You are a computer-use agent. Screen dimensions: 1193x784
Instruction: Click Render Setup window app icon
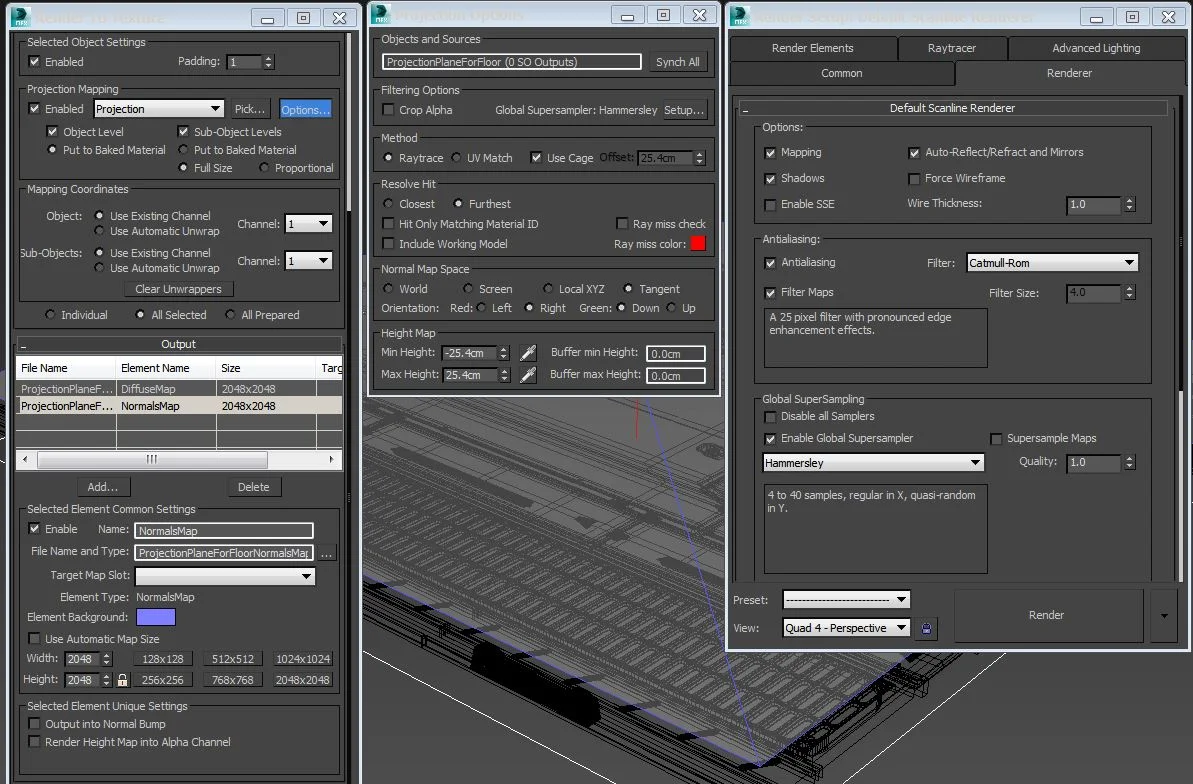pos(740,16)
